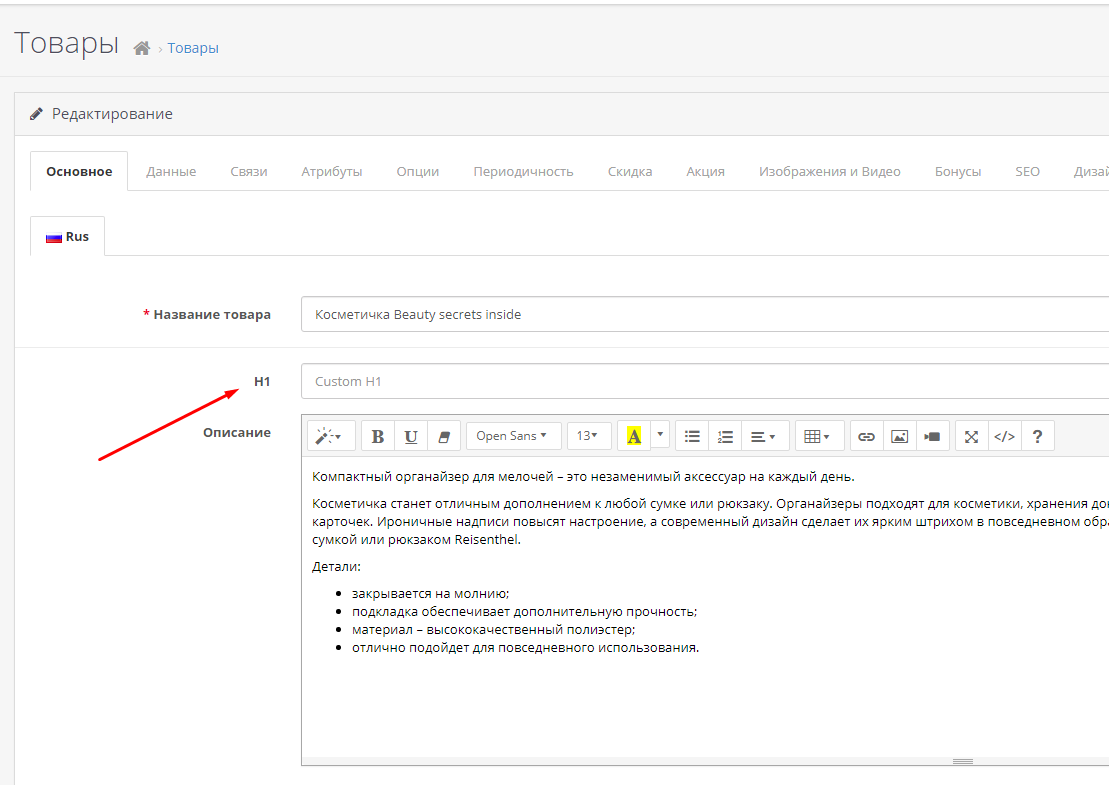Toggle bold formatting in editor

coord(378,436)
